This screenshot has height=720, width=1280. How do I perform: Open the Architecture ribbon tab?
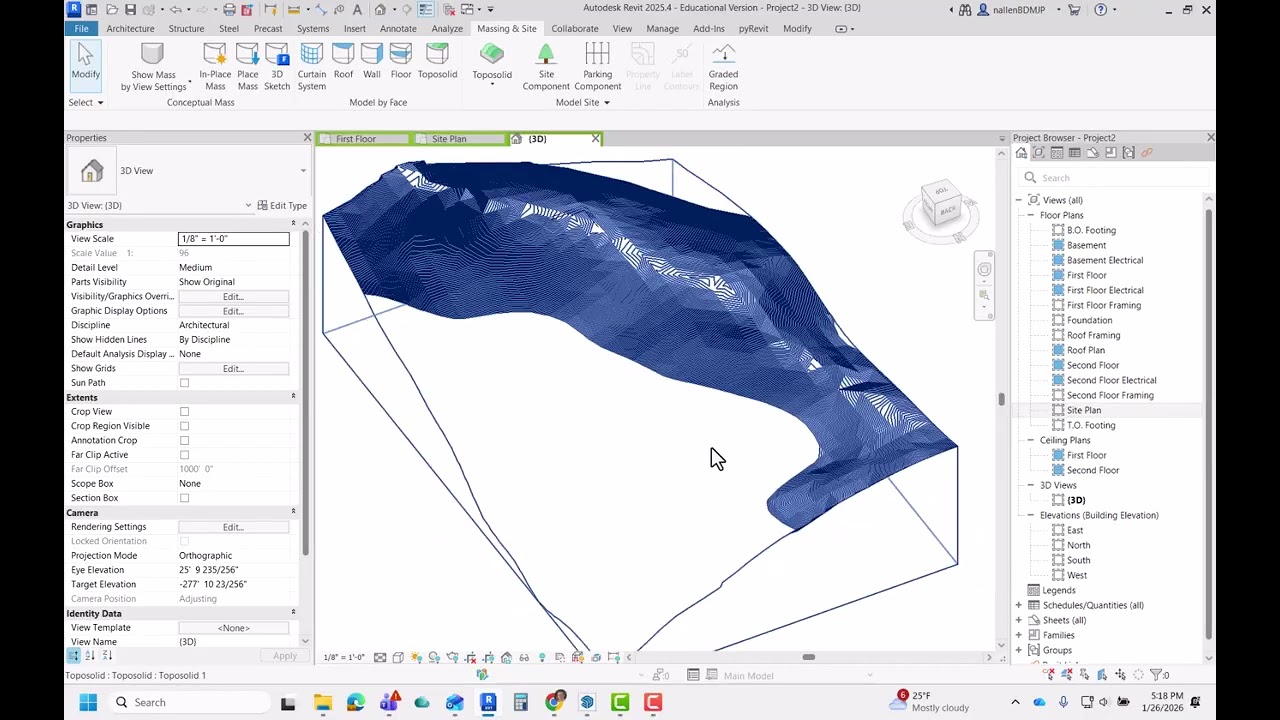[130, 28]
